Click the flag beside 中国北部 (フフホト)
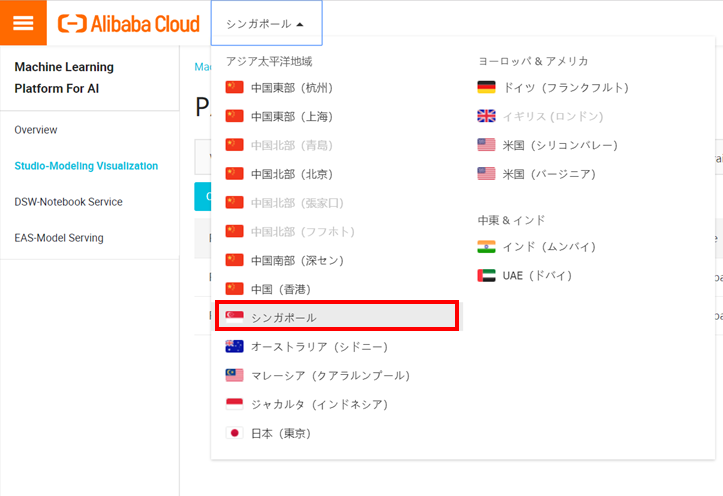Screen dimensions: 723x496 234,231
